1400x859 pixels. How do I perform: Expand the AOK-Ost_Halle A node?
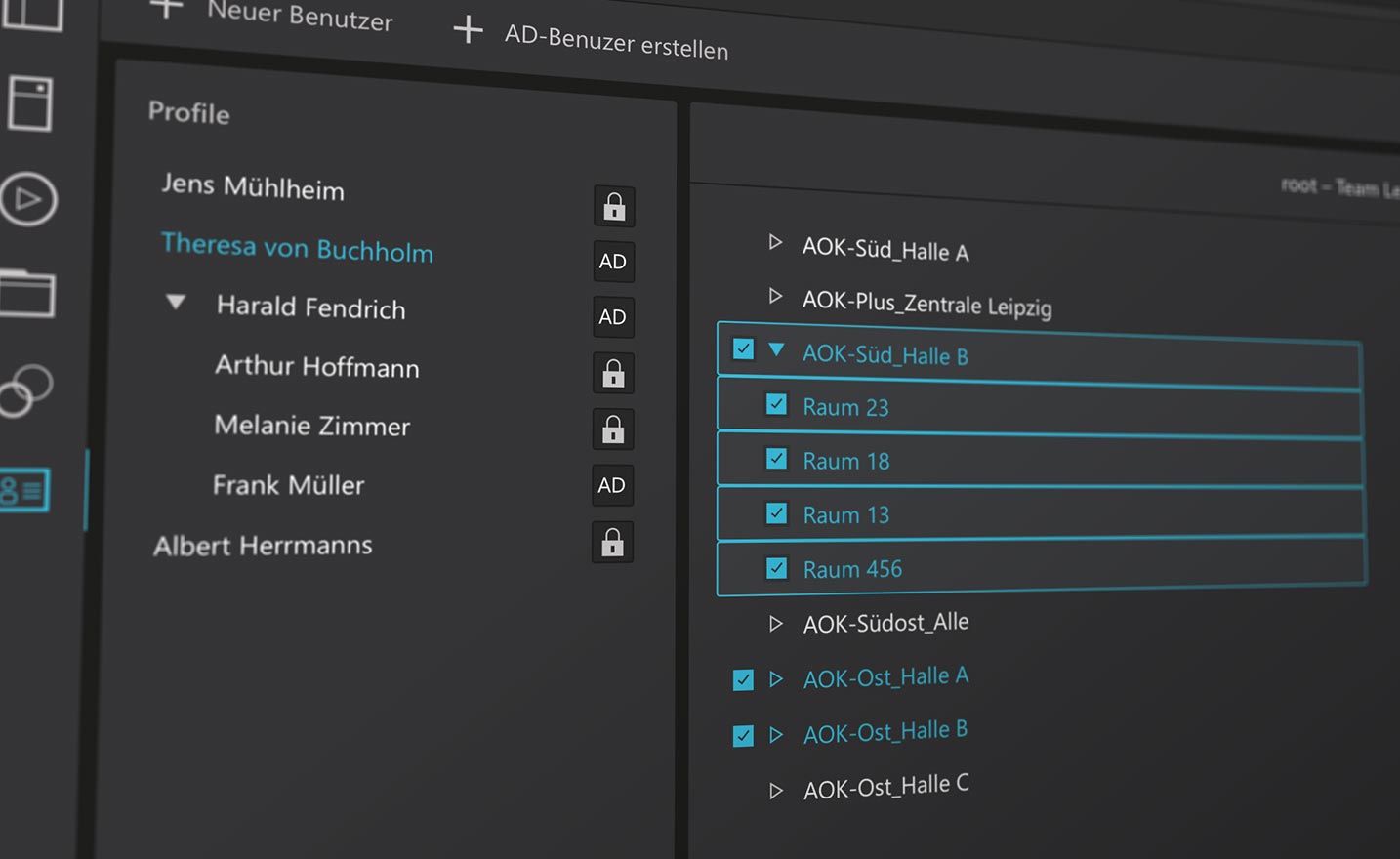(x=776, y=678)
